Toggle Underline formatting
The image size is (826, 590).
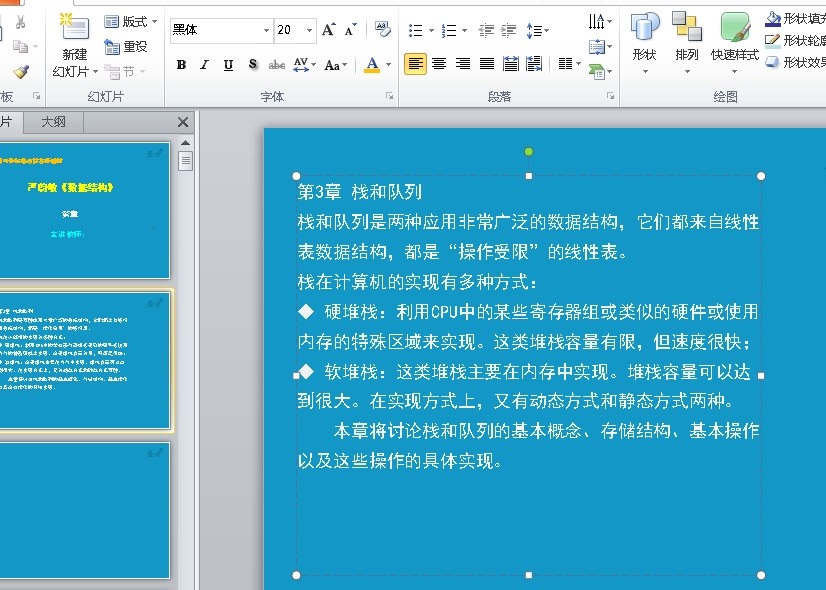[x=228, y=65]
